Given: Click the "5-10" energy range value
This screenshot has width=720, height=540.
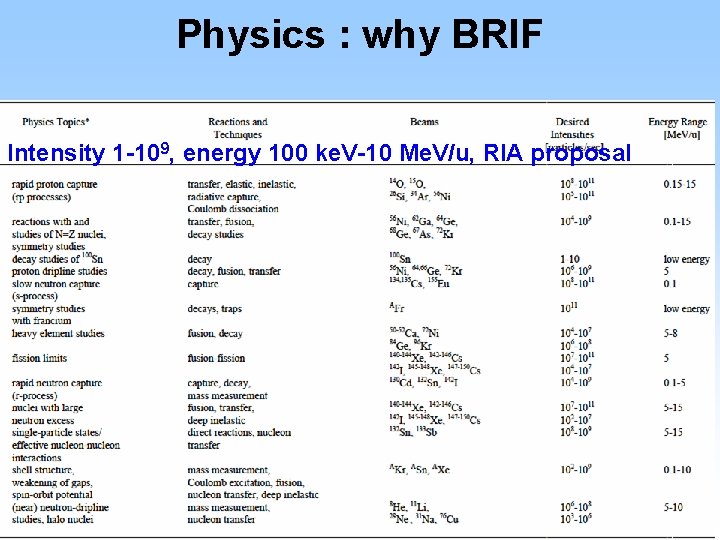Looking at the screenshot, I should (673, 507).
